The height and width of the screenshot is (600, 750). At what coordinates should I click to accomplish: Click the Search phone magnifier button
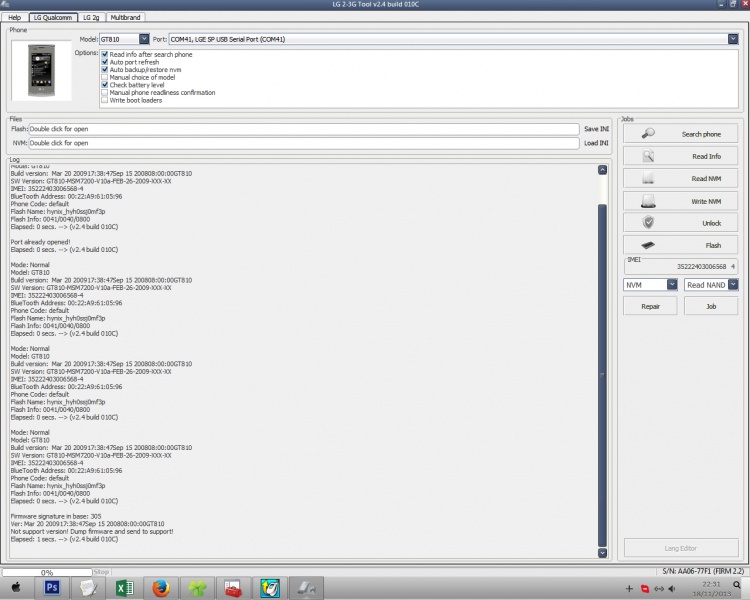click(680, 134)
